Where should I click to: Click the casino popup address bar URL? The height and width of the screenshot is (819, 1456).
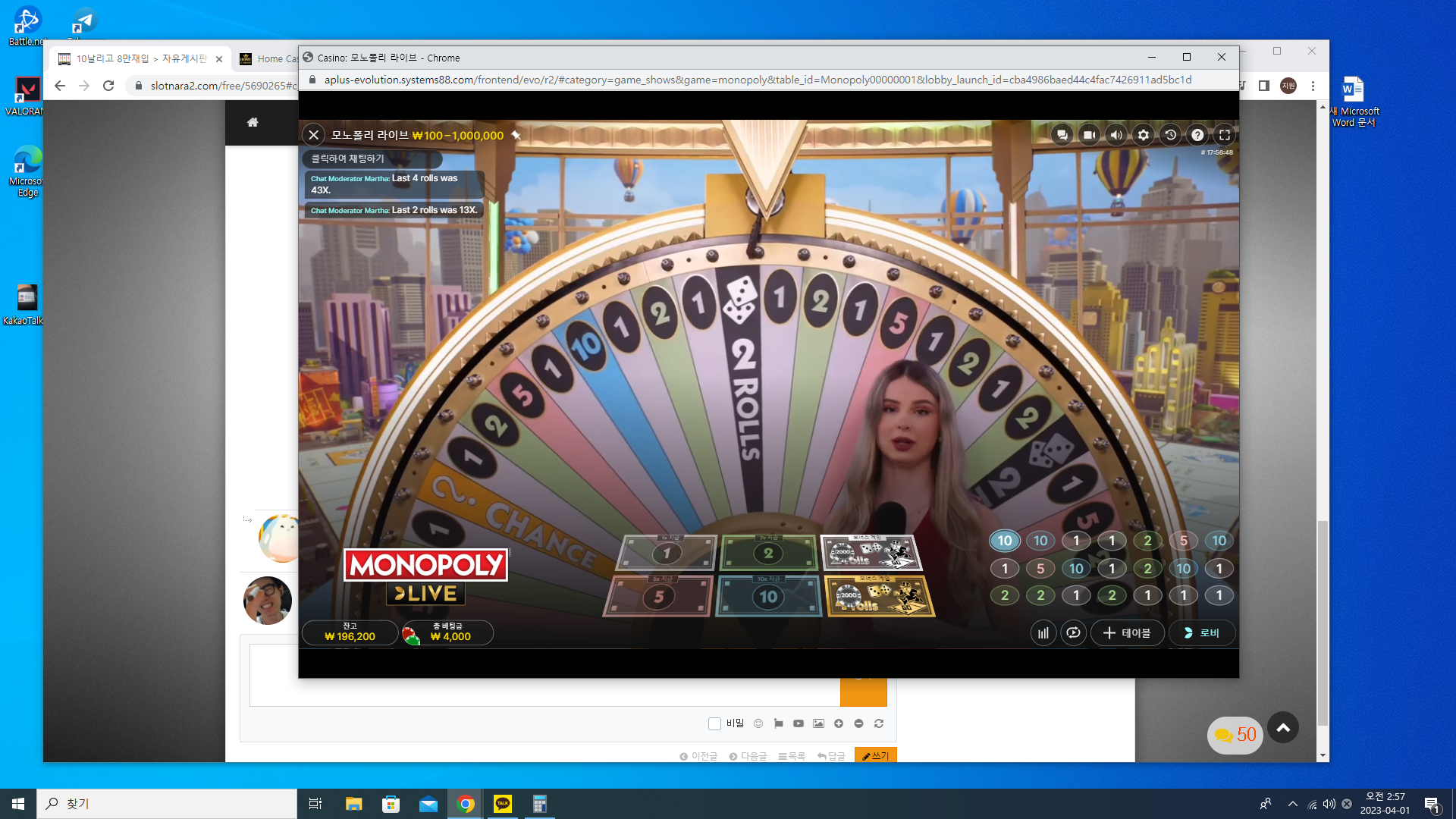click(758, 80)
